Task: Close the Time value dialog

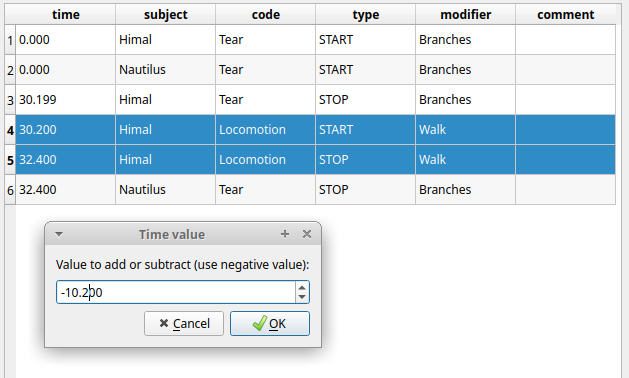Action: (307, 234)
